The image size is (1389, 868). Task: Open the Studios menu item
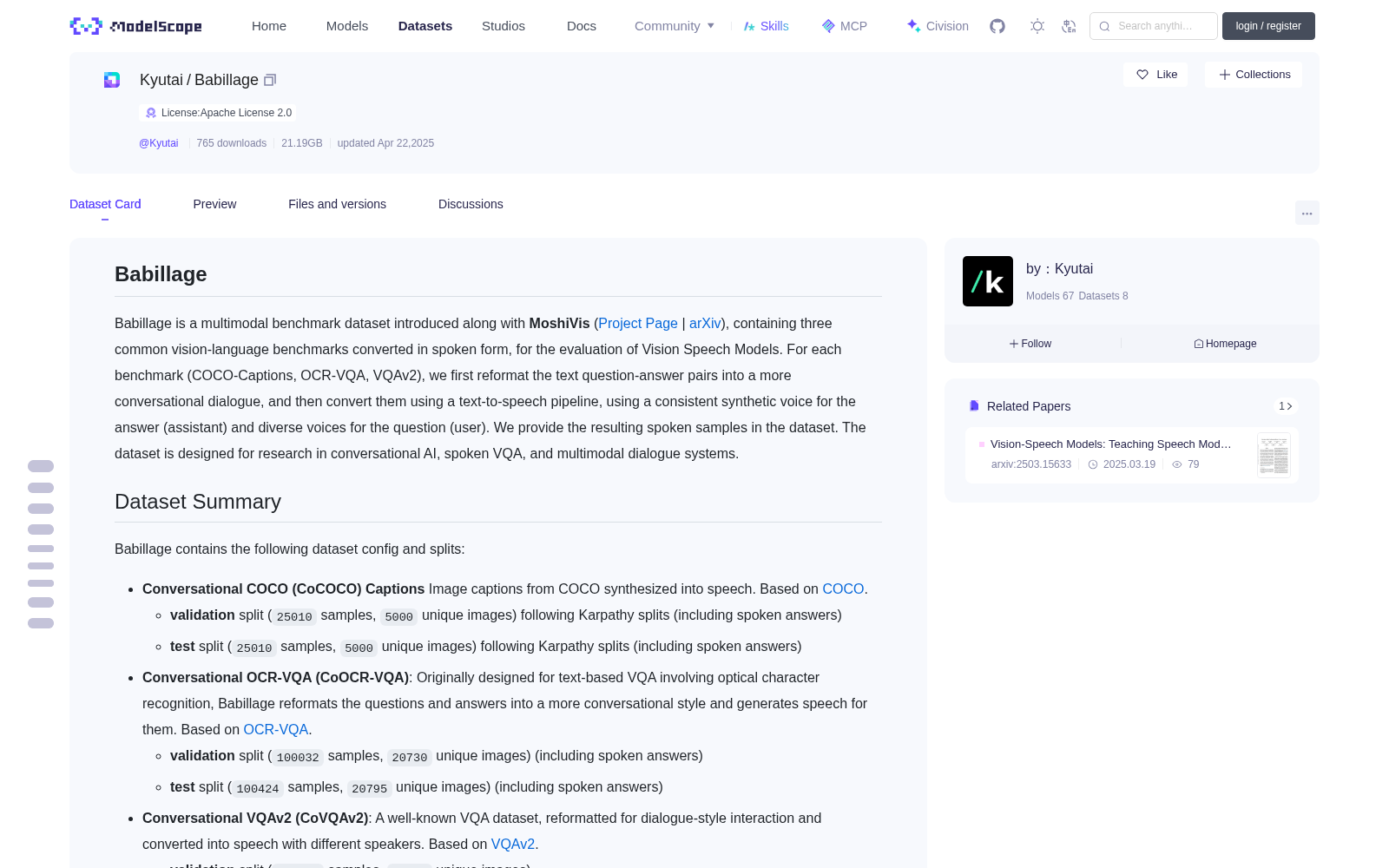click(x=504, y=26)
